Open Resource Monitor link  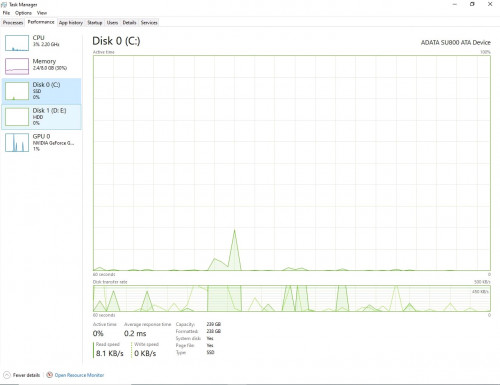pos(79,375)
